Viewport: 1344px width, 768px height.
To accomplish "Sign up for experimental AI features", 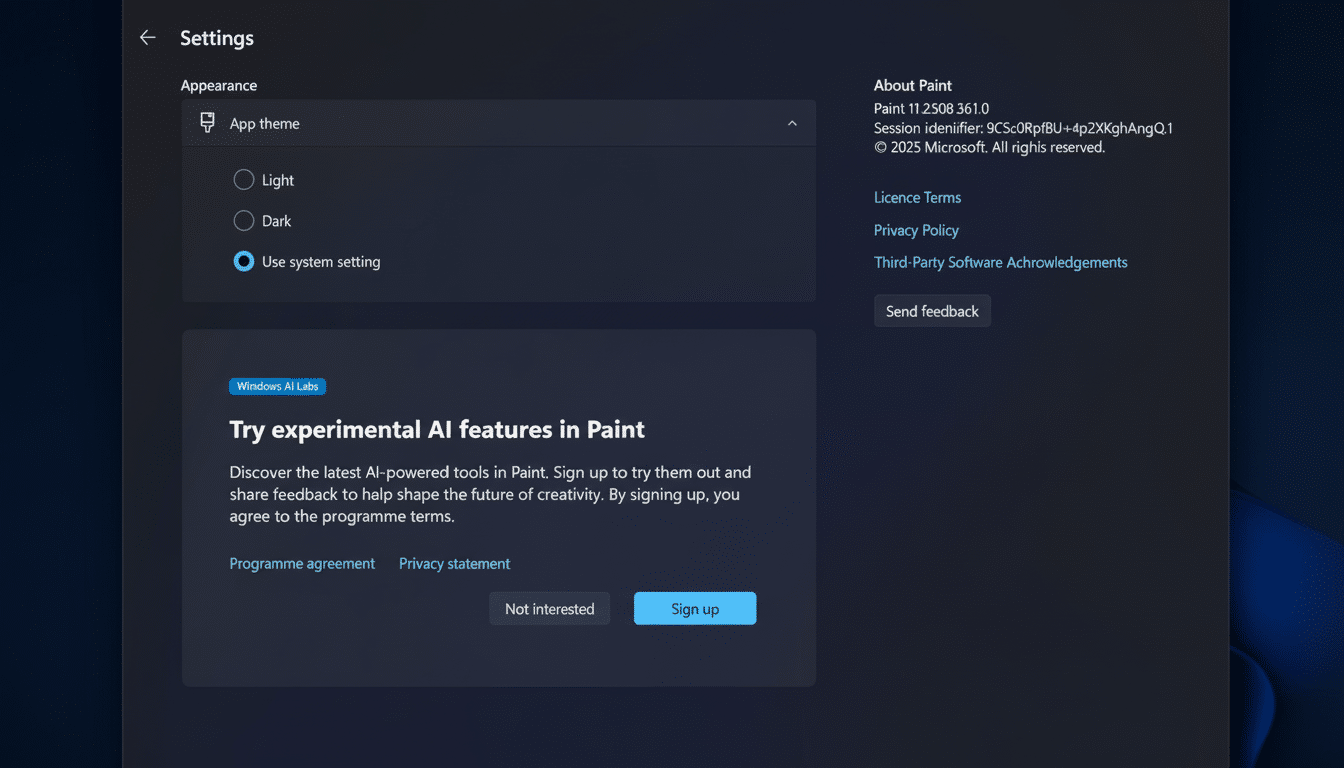I will pos(694,608).
